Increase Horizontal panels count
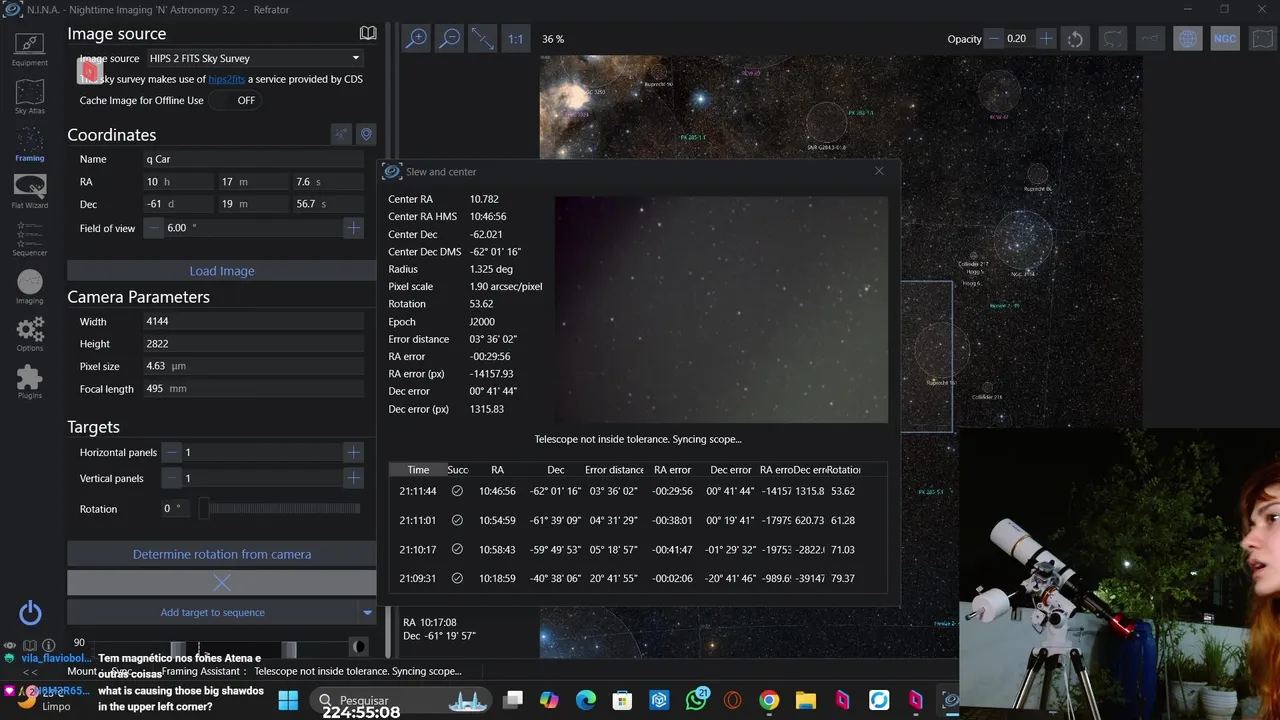Viewport: 1280px width, 720px height. 353,452
